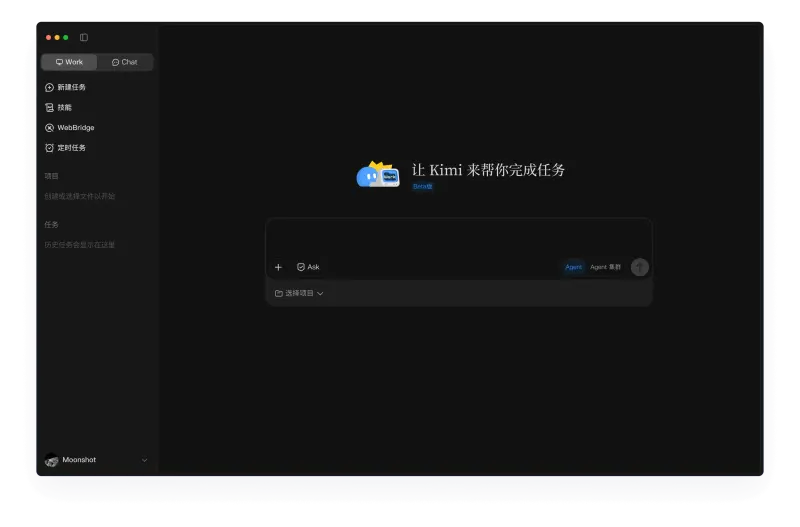The image size is (800, 527).
Task: Open WebBridge from the sidebar
Action: pyautogui.click(x=69, y=128)
